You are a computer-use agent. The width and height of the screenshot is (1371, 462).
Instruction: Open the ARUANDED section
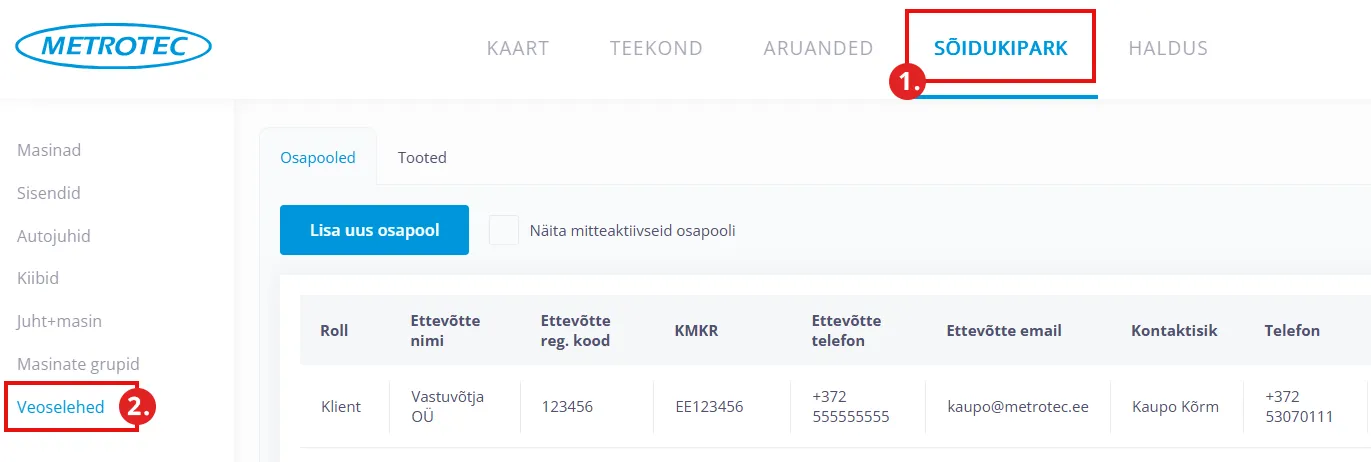coord(818,48)
